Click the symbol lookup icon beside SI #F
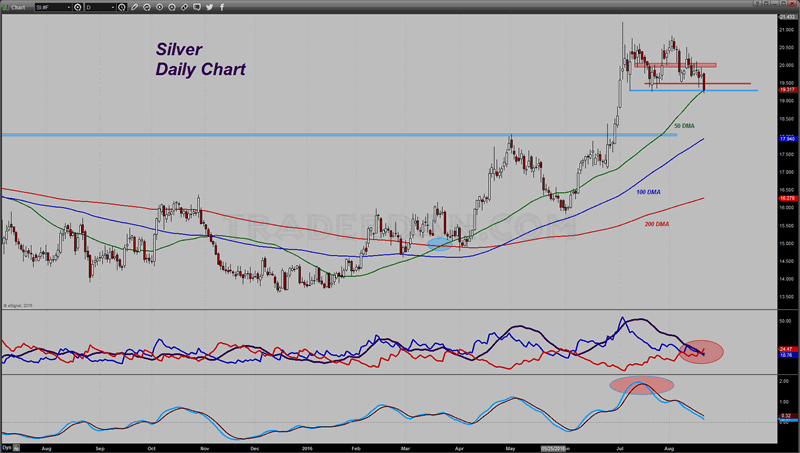The image size is (800, 453). pyautogui.click(x=77, y=6)
